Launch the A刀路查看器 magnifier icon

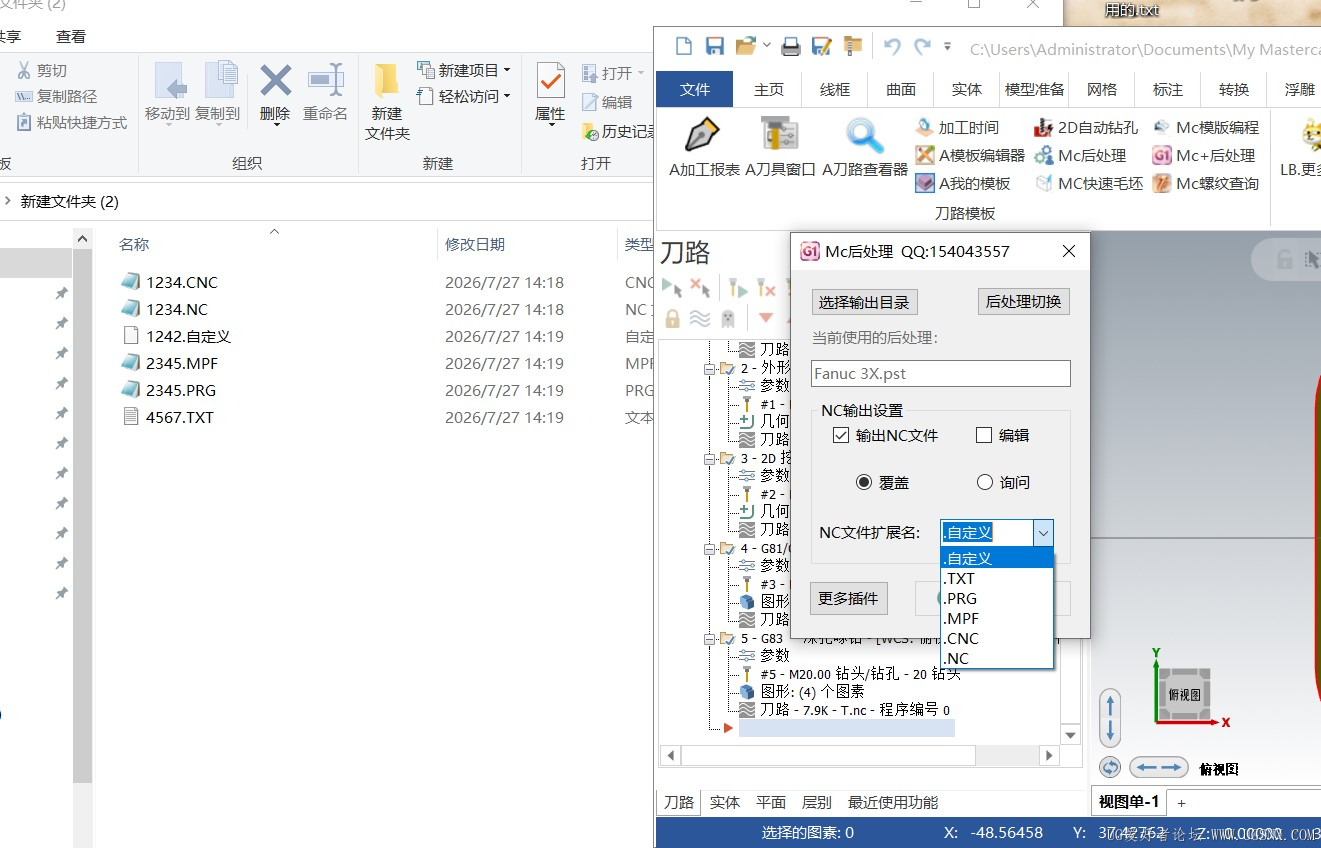(864, 135)
